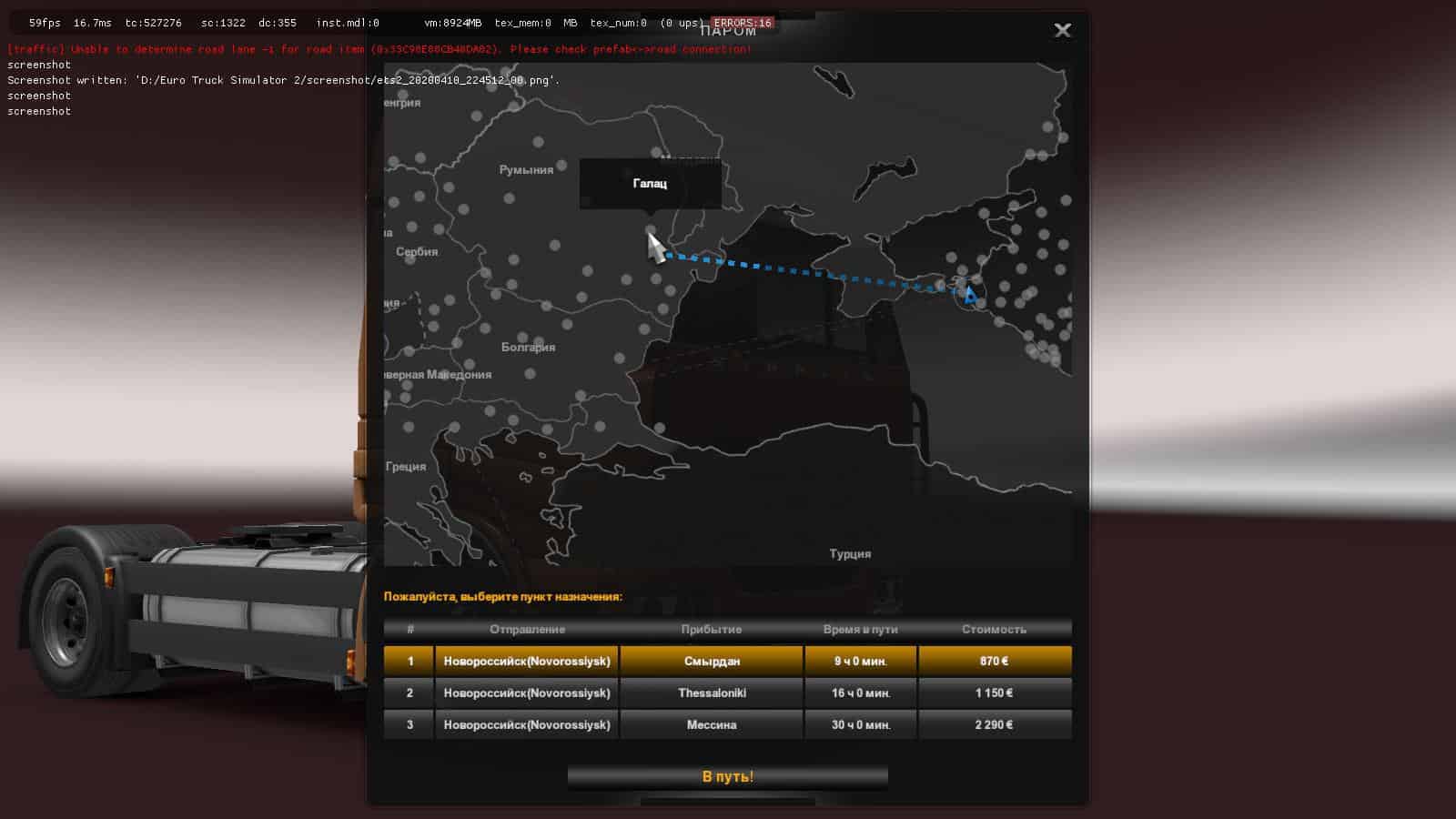This screenshot has height=819, width=1456.
Task: Click row number 3 in the # column
Action: pos(409,724)
